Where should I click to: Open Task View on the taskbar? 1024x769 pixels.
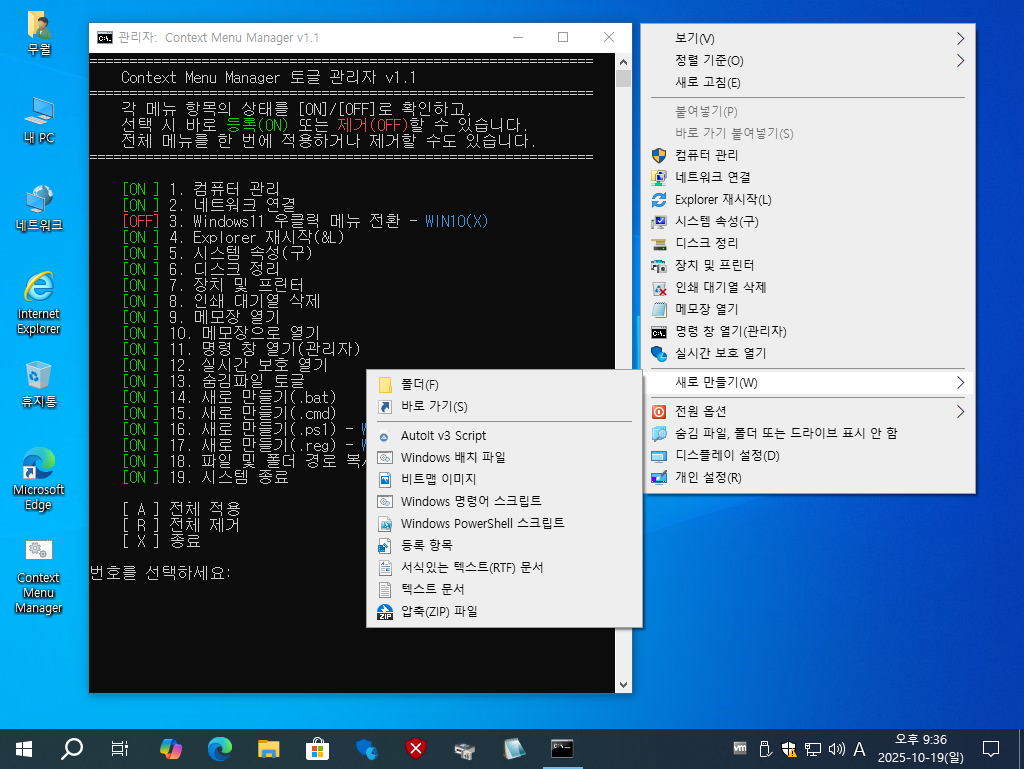(x=120, y=749)
